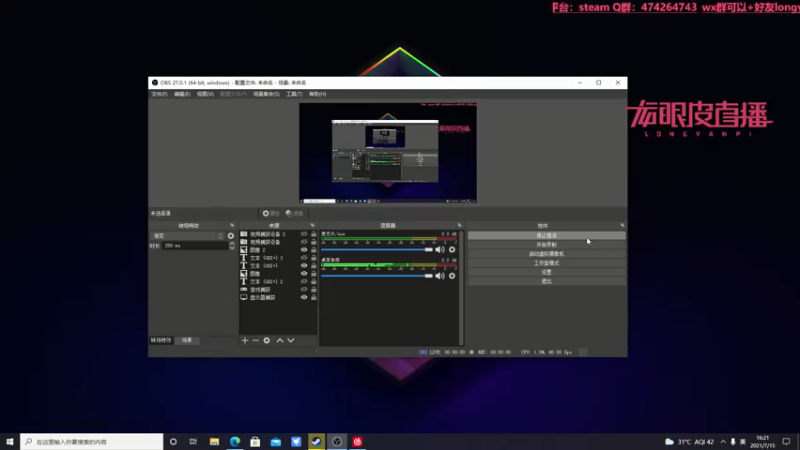Open 场景集合(S) menu

266,94
